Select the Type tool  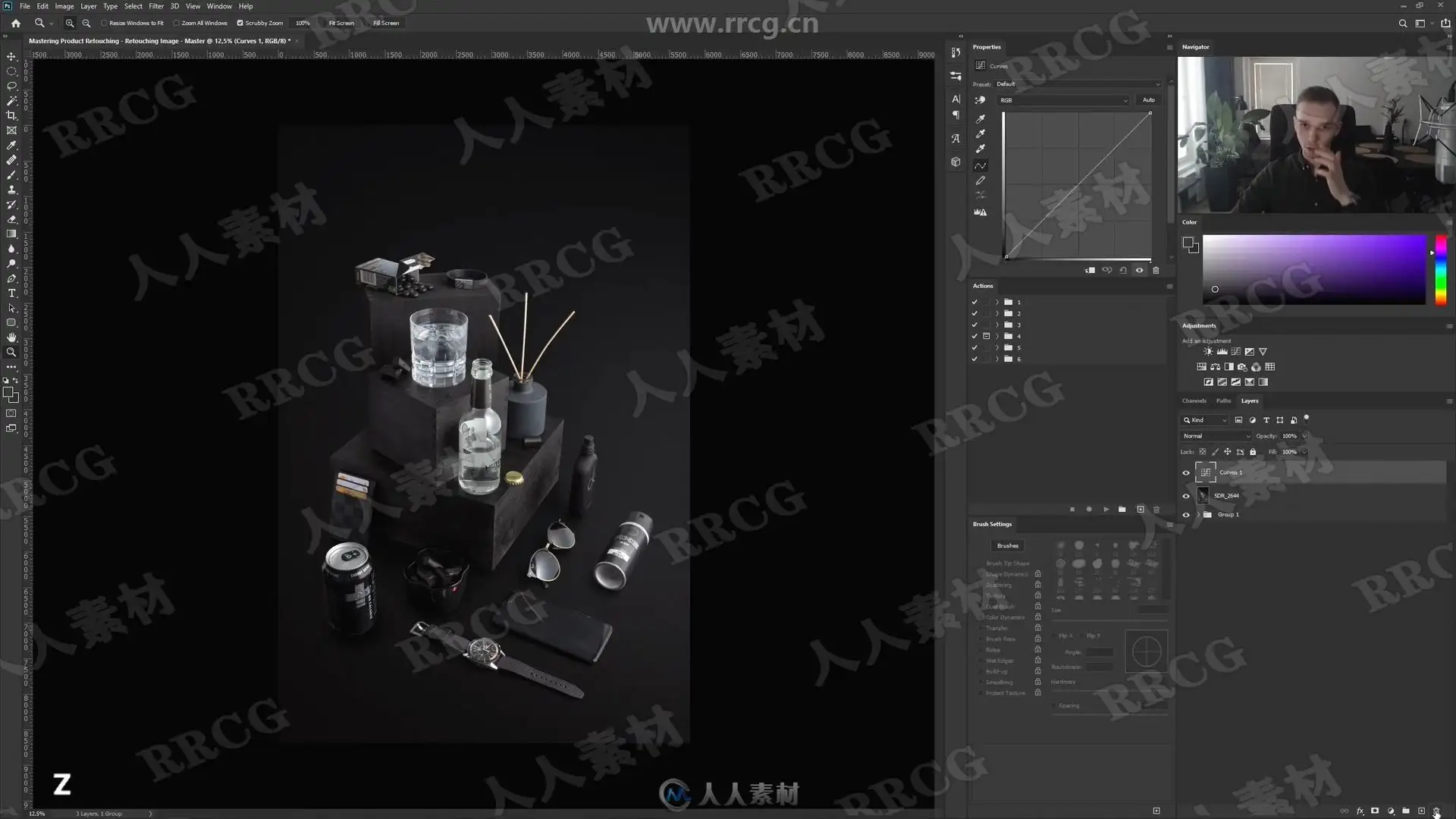11,293
